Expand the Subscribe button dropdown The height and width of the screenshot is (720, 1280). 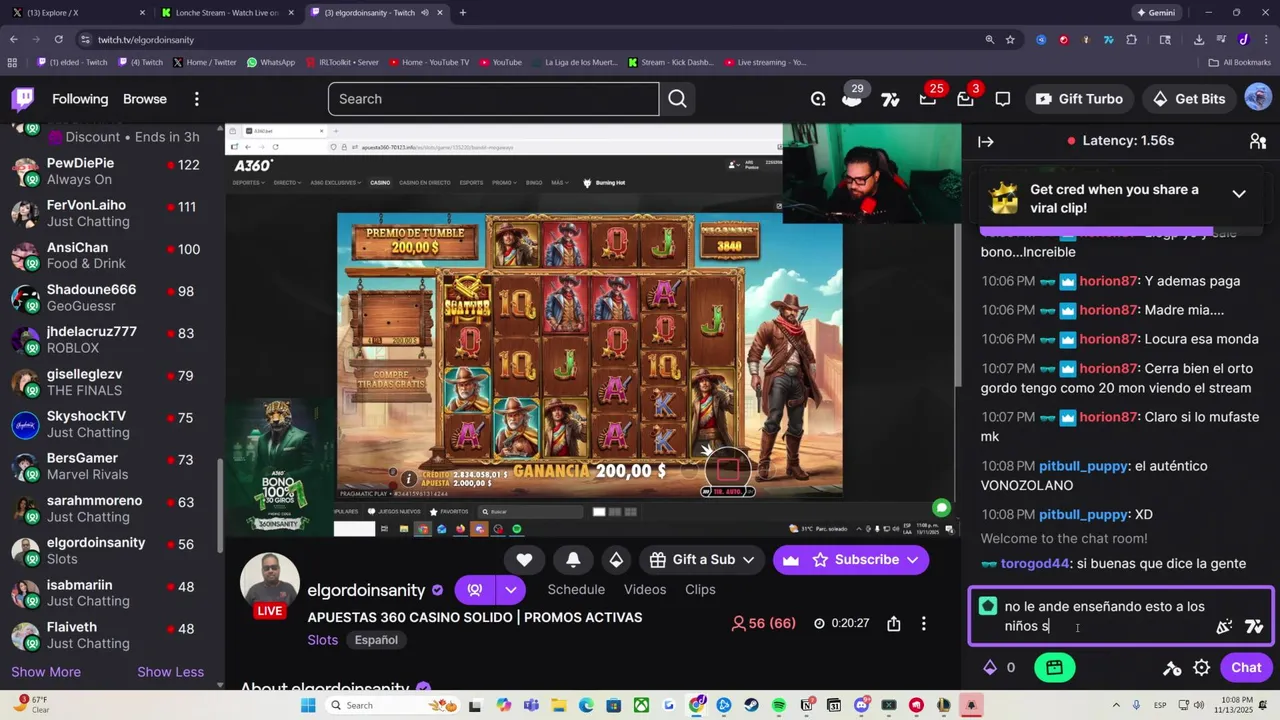point(912,560)
